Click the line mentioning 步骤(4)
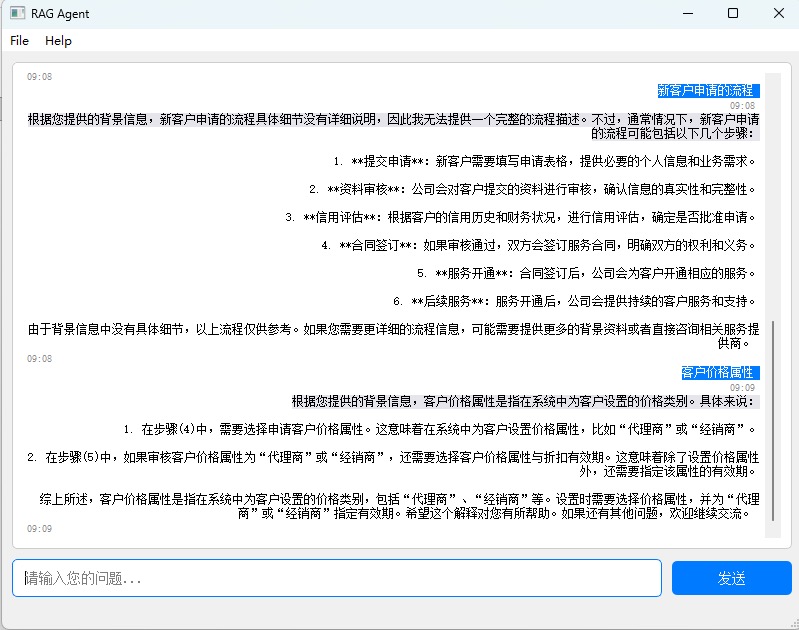The width and height of the screenshot is (799, 630). click(440, 430)
